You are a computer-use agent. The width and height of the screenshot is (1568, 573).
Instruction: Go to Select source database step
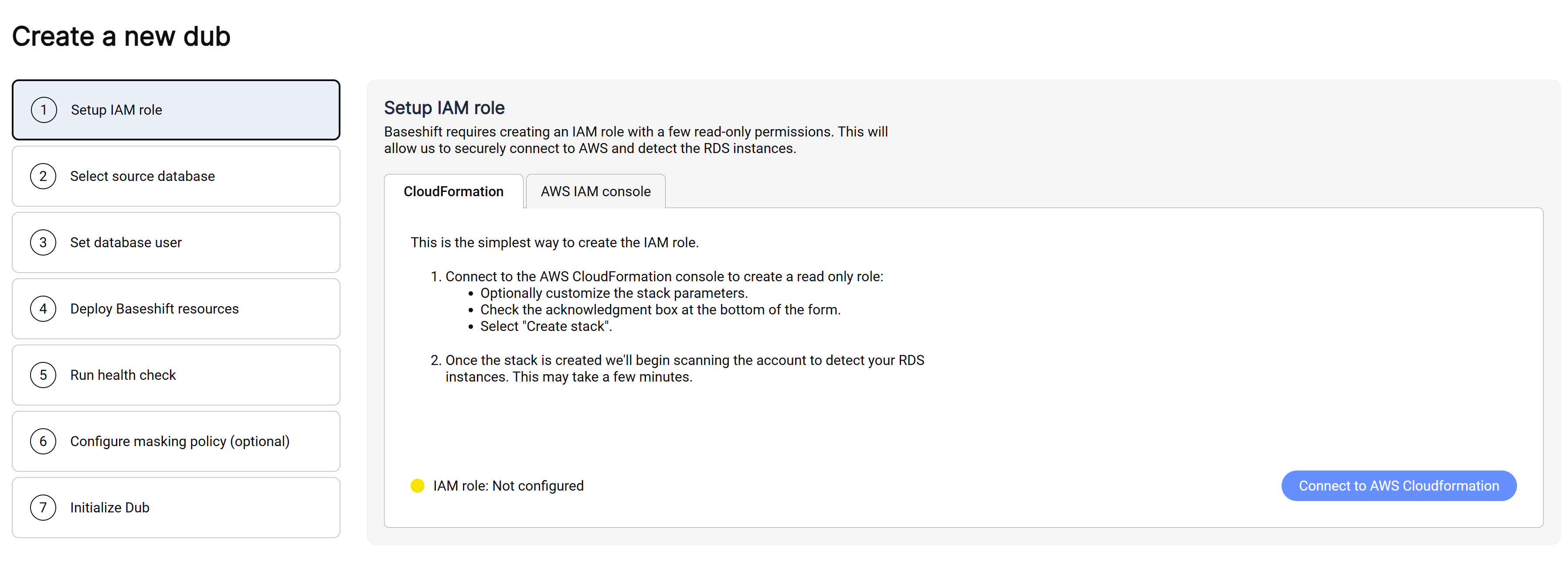pos(176,177)
